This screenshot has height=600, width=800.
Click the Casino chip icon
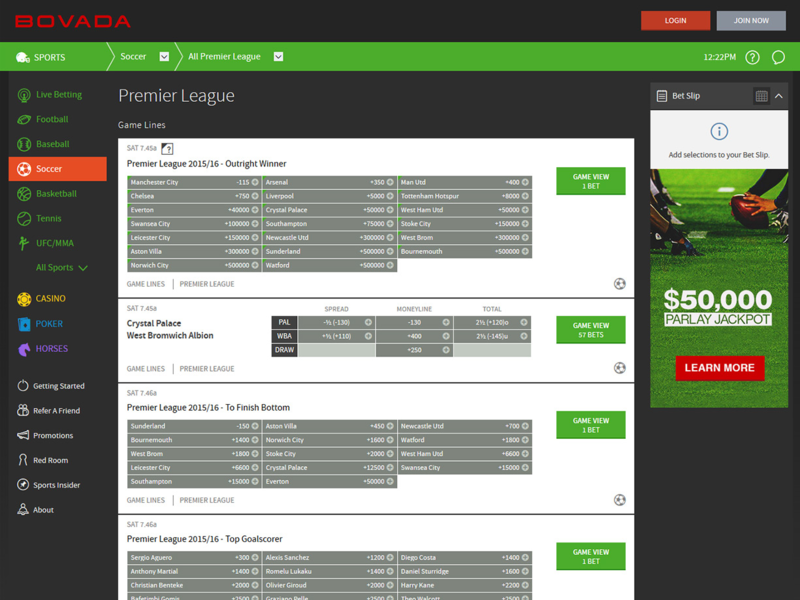23,298
